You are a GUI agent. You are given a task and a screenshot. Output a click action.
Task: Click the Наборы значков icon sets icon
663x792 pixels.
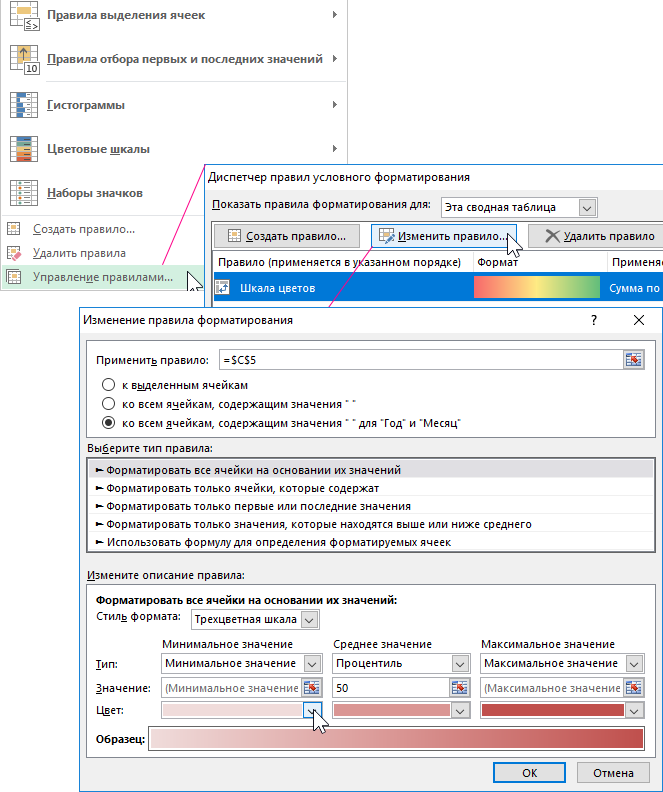[23, 192]
